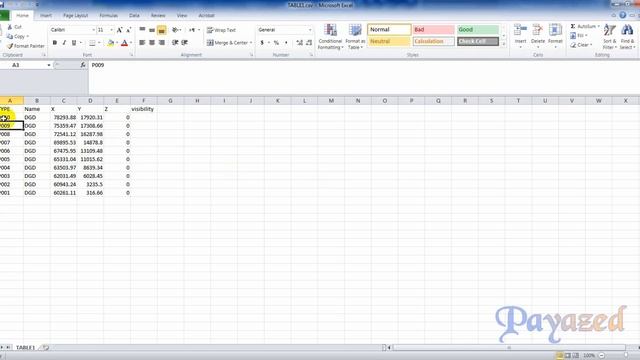640x360 pixels.
Task: Switch to the Data ribbon tab
Action: click(x=134, y=16)
